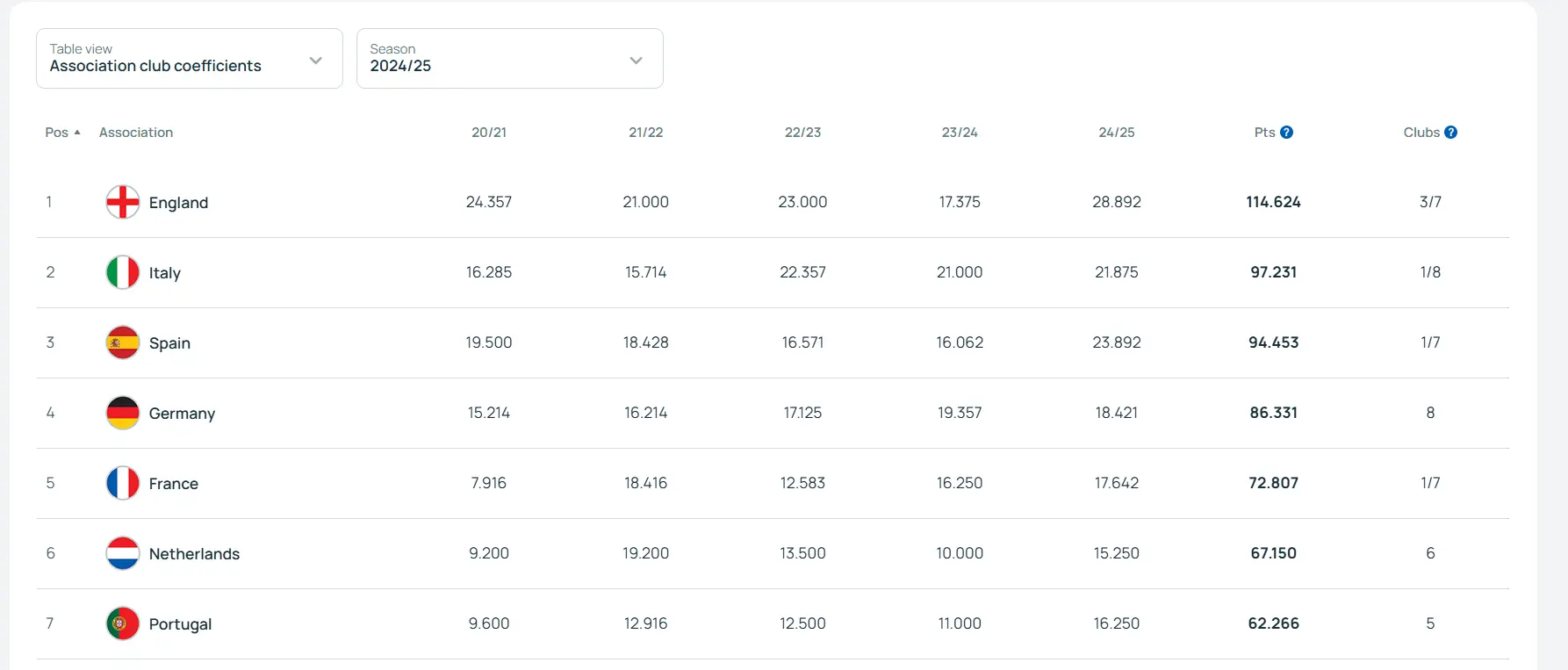Open the England association link
1568x670 pixels.
tap(178, 203)
